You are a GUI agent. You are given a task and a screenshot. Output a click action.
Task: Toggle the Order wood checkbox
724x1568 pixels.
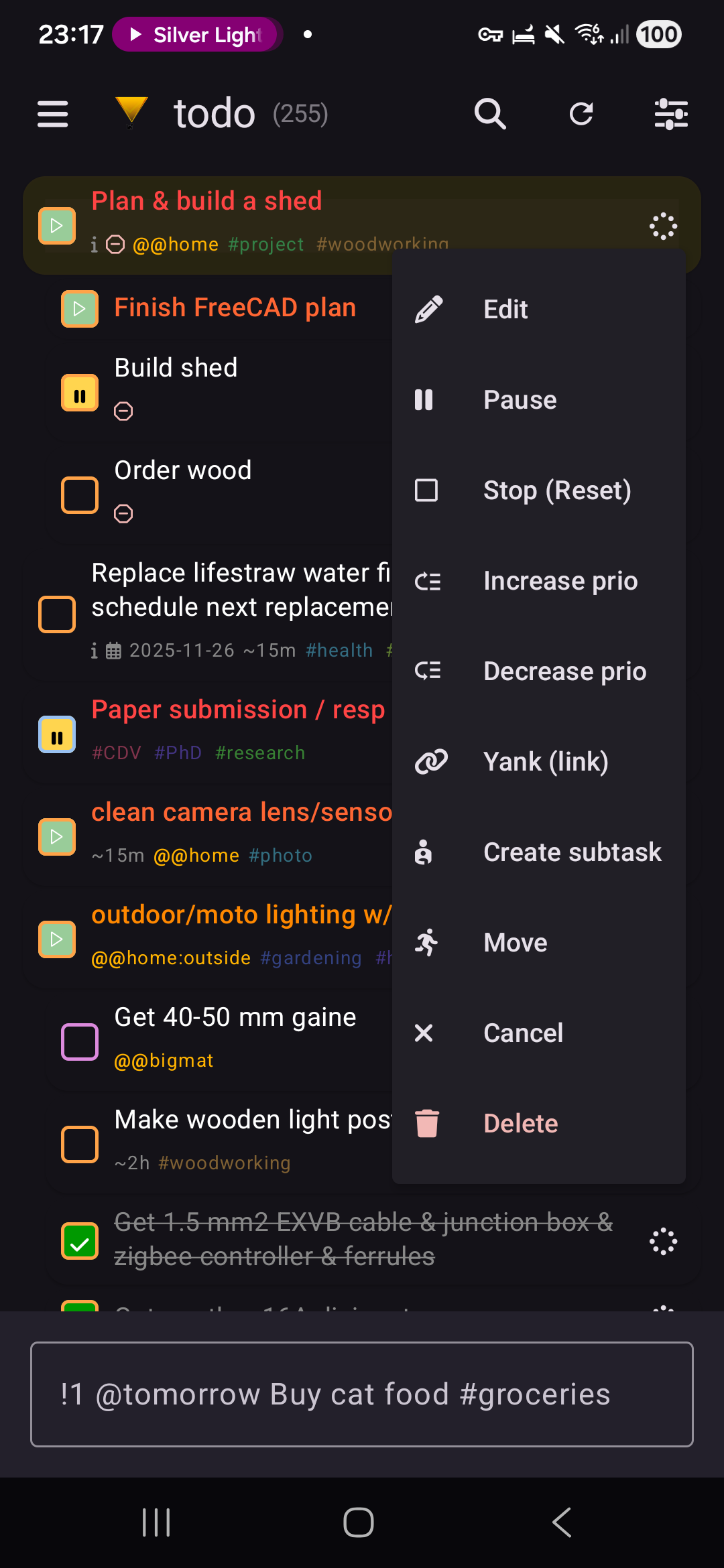pos(80,495)
